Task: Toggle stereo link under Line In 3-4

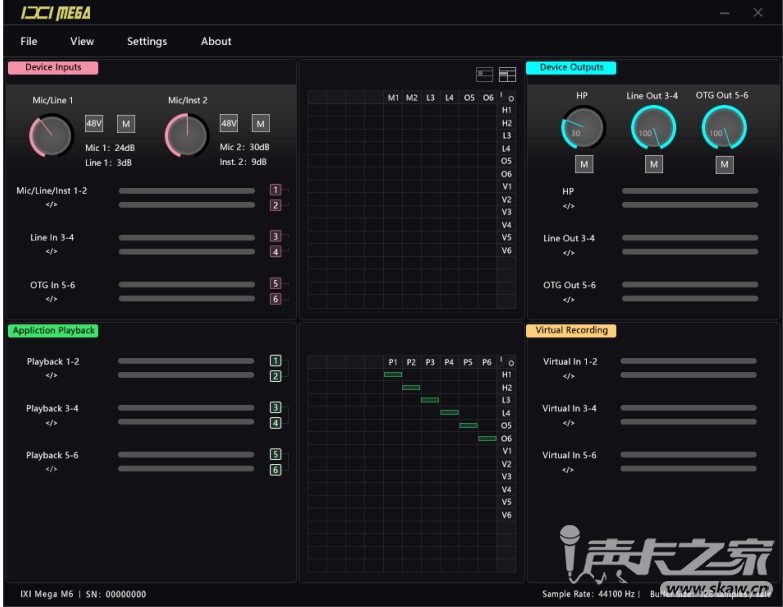Action: 51,251
